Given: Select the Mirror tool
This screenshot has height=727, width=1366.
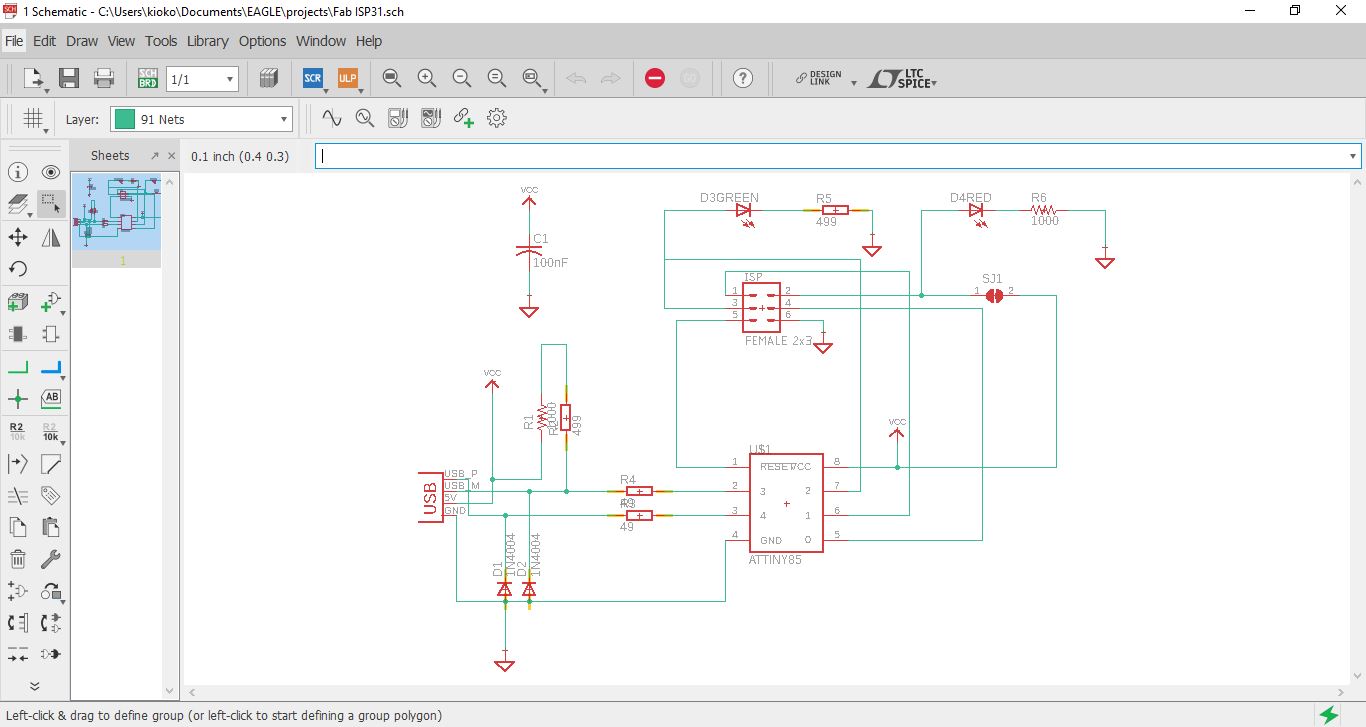Looking at the screenshot, I should [x=51, y=237].
